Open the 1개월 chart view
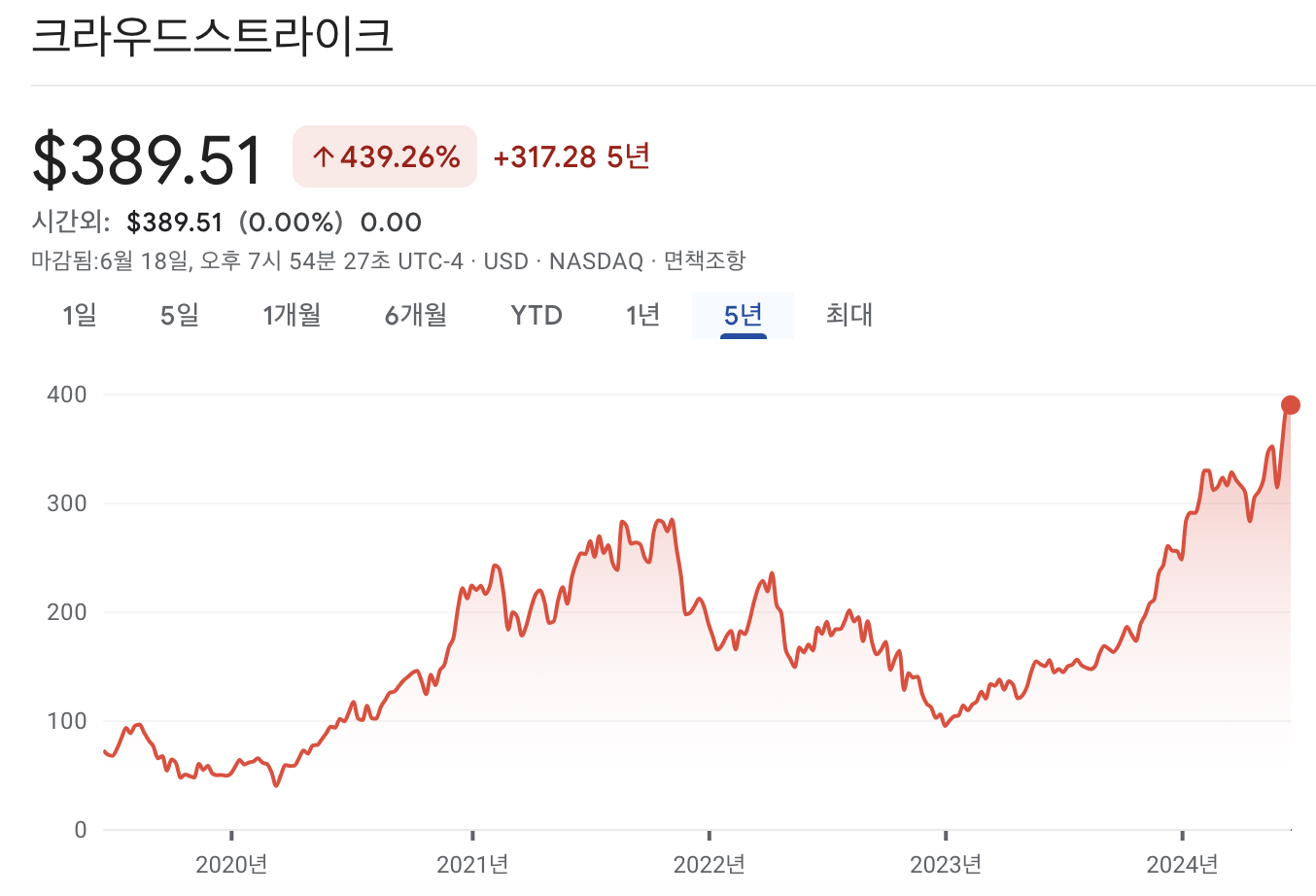The height and width of the screenshot is (896, 1316). (x=292, y=315)
